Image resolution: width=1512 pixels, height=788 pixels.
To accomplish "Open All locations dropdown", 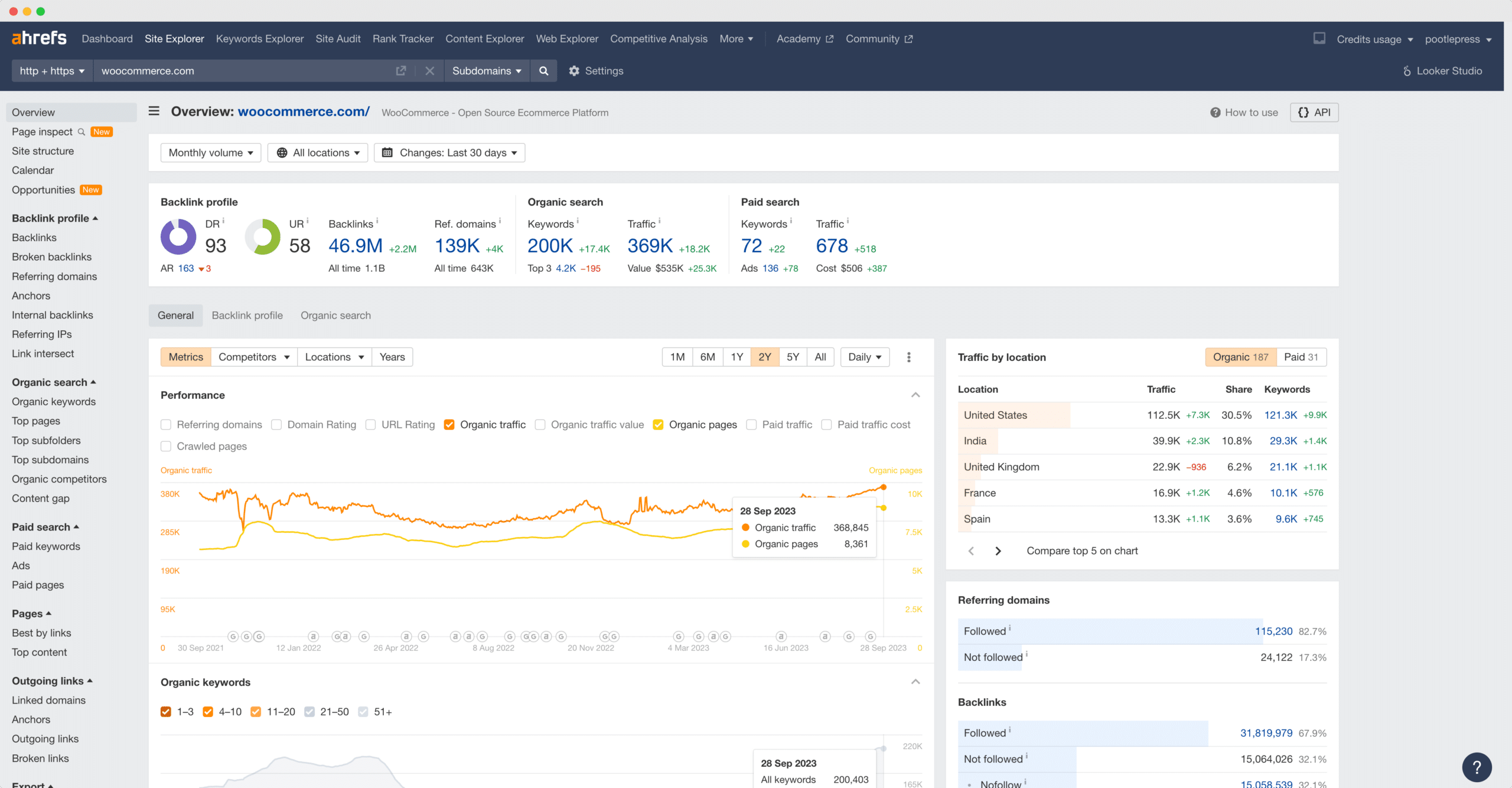I will 318,152.
